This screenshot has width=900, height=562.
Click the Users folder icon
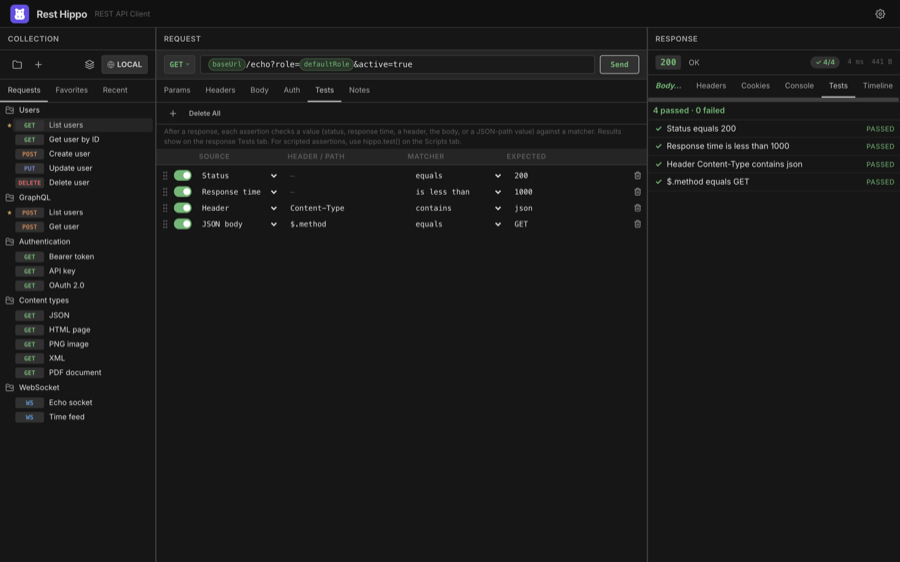10,110
